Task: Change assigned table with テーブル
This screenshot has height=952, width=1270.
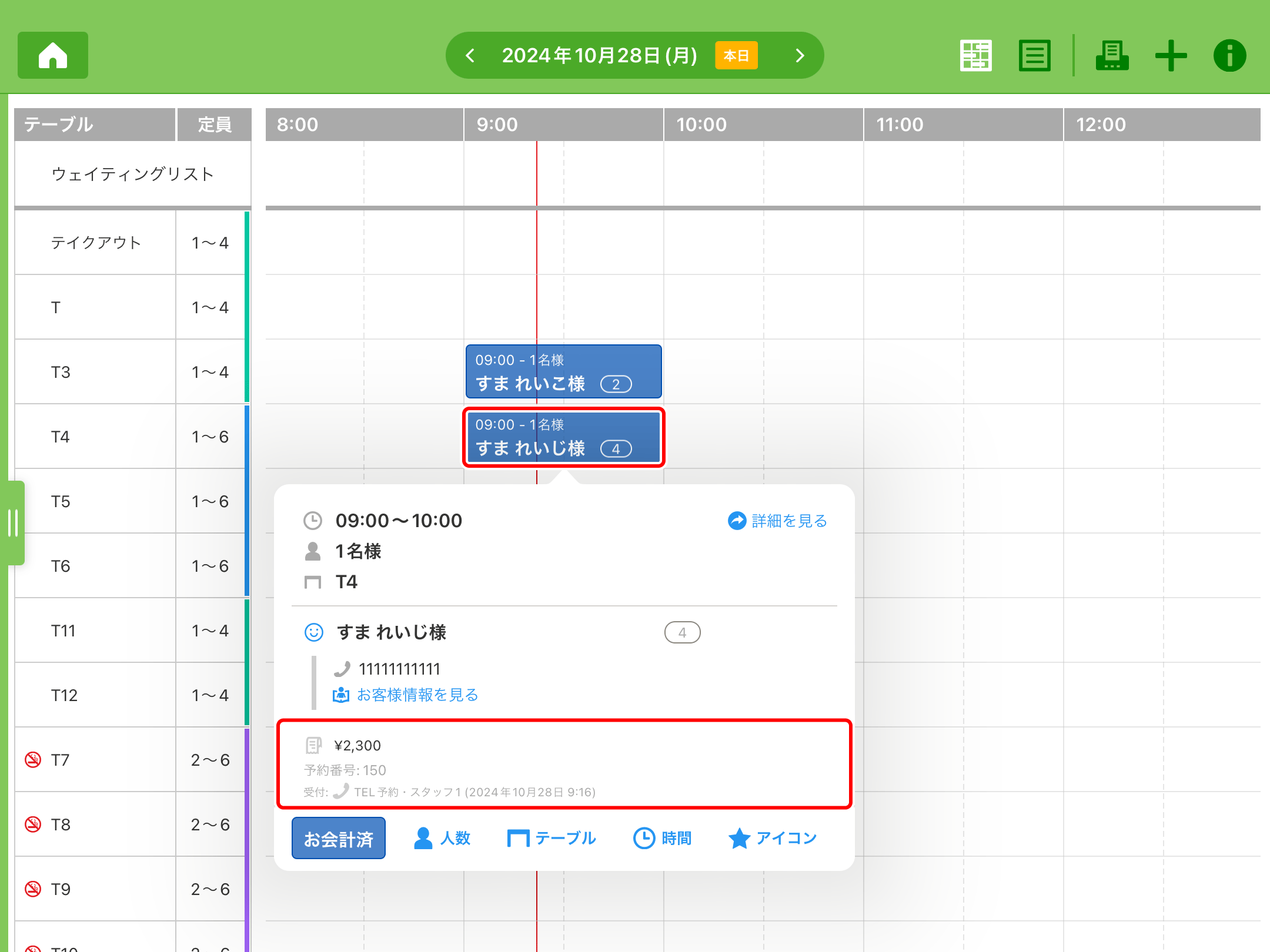Action: (x=552, y=838)
